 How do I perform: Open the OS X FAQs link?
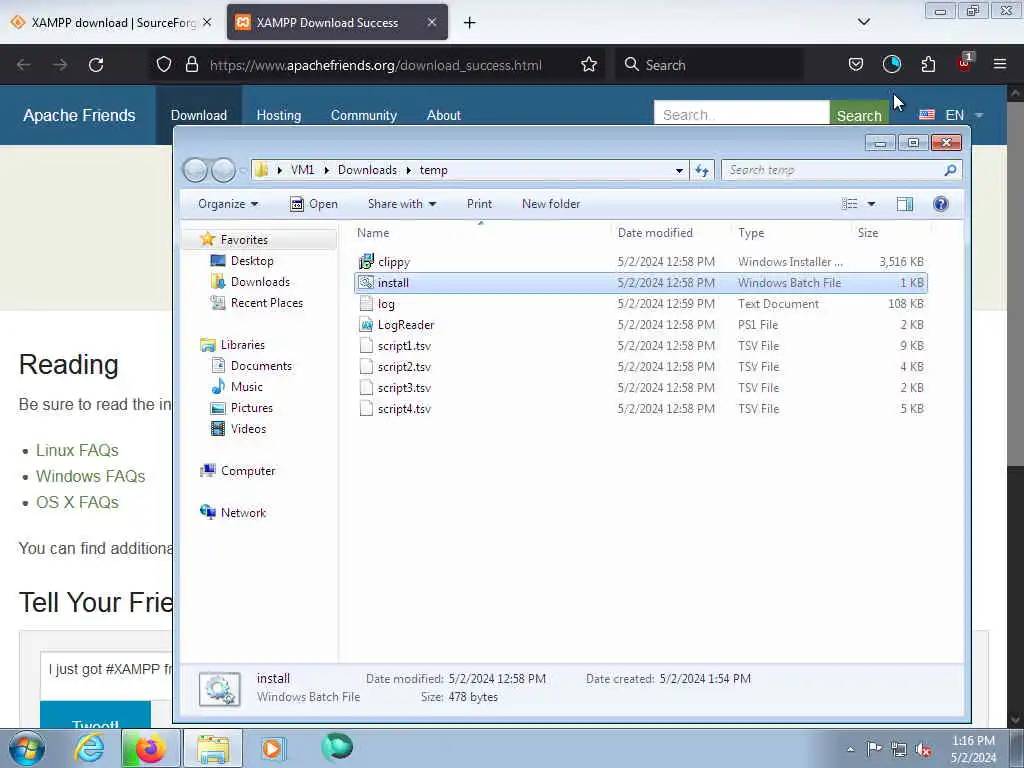coord(77,502)
